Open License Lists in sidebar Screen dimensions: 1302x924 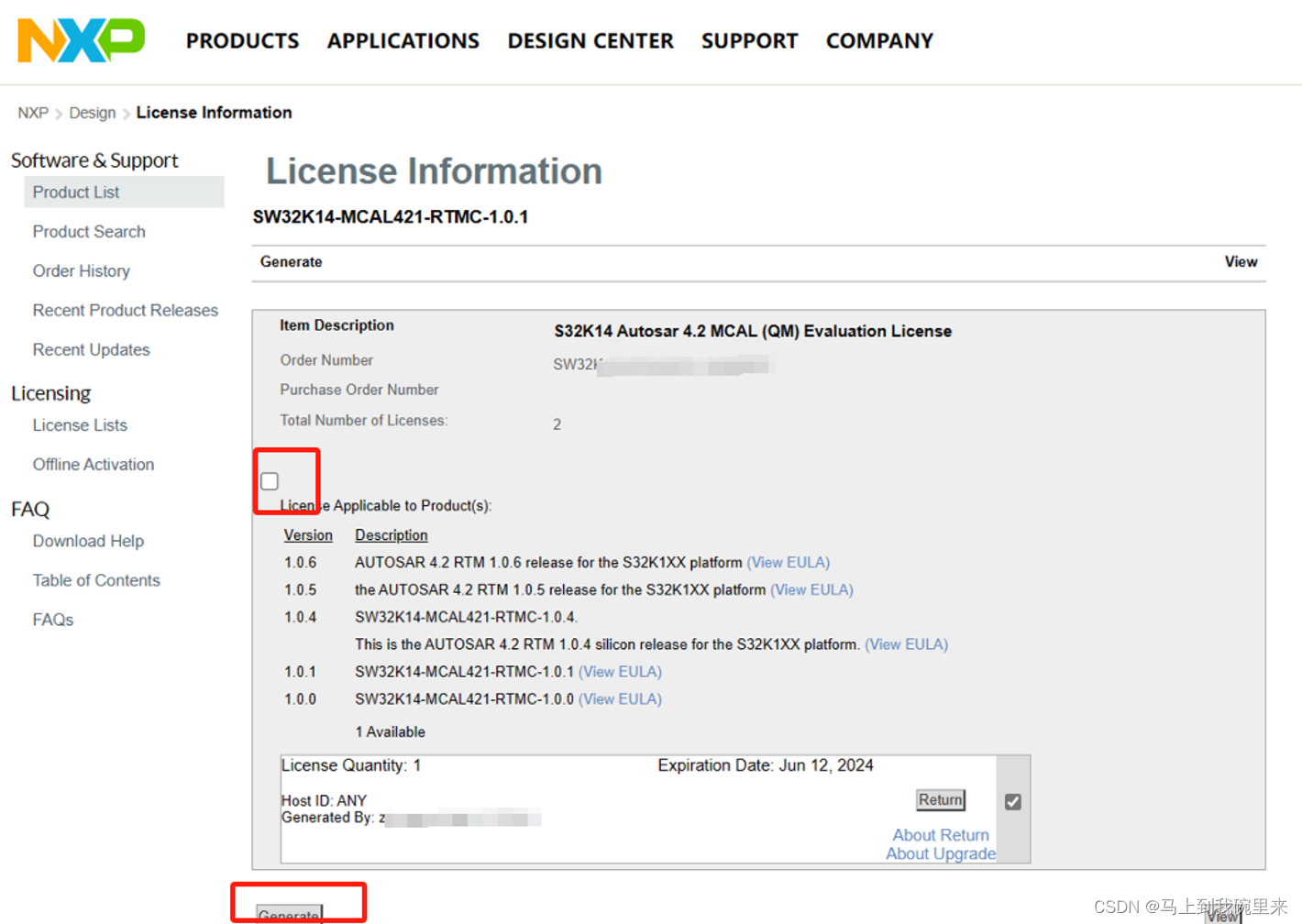[80, 425]
